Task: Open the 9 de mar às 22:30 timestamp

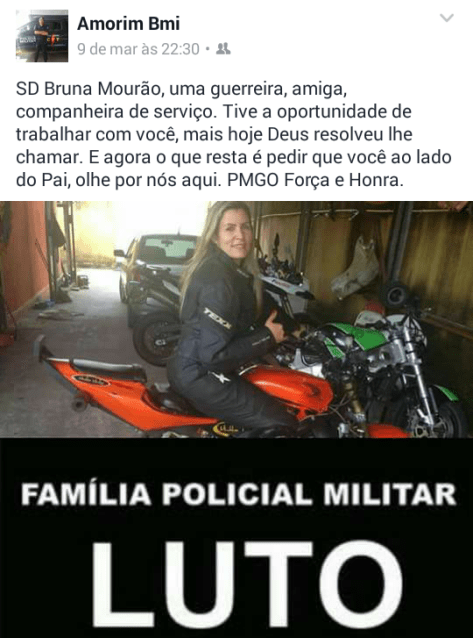Action: click(138, 49)
